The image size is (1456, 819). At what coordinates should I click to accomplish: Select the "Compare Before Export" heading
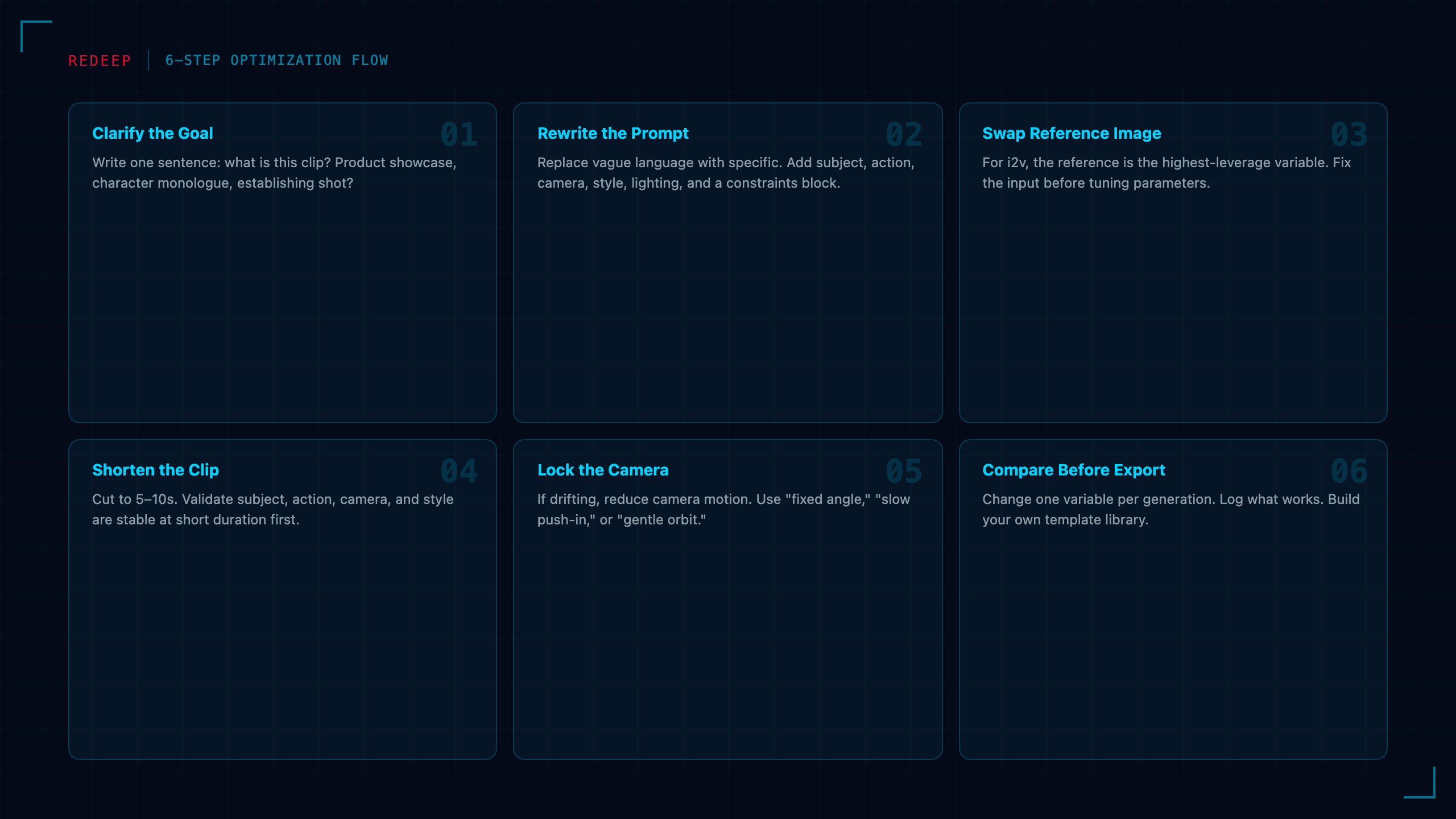click(x=1073, y=470)
